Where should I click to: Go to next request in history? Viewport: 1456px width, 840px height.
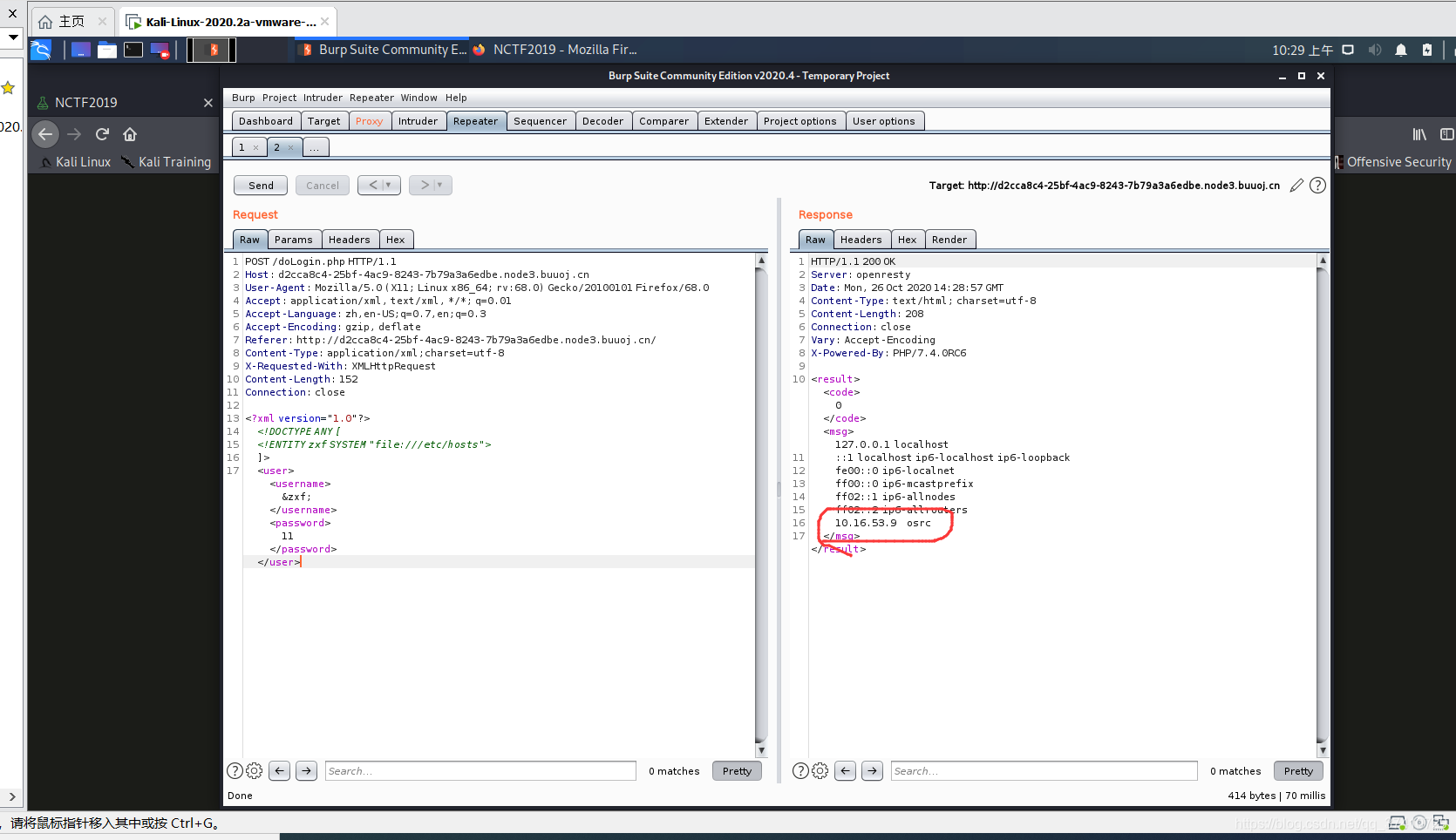click(431, 185)
